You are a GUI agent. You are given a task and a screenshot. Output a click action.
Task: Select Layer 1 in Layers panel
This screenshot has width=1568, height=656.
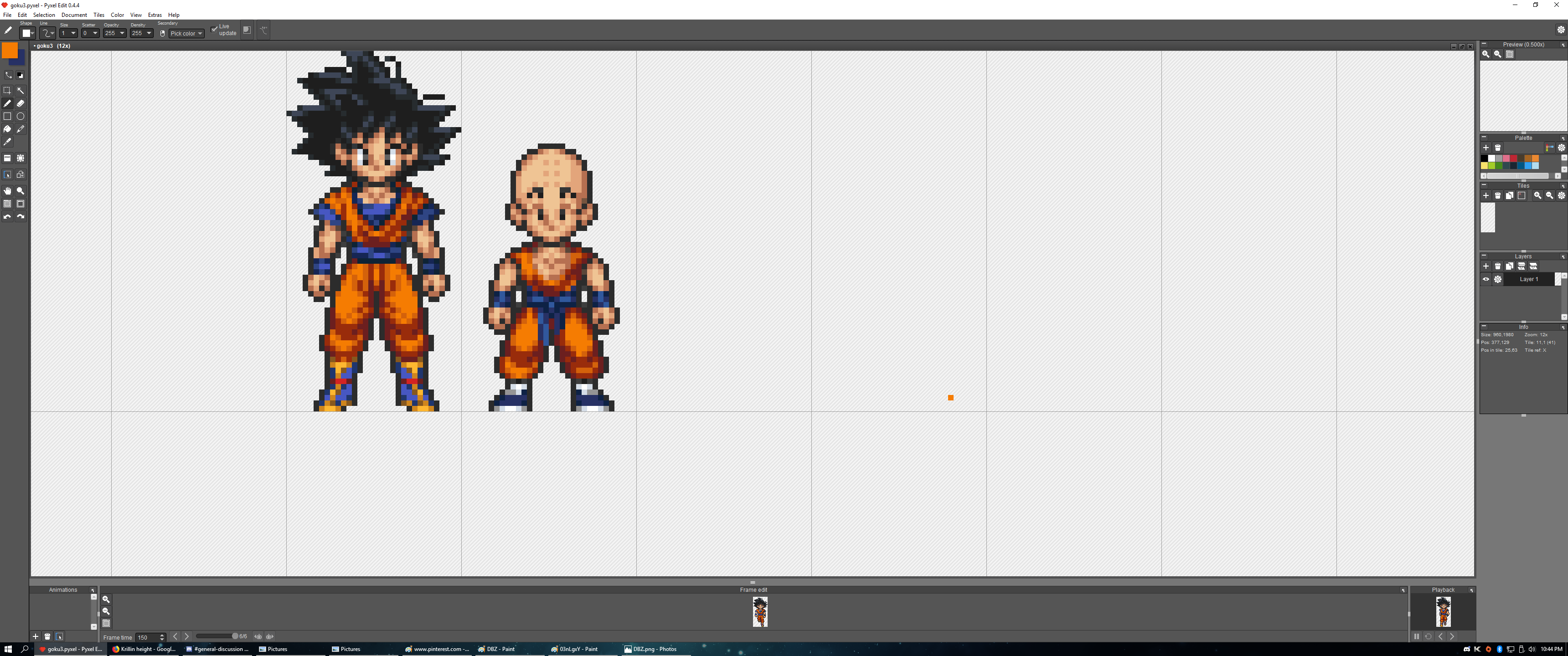point(1528,279)
